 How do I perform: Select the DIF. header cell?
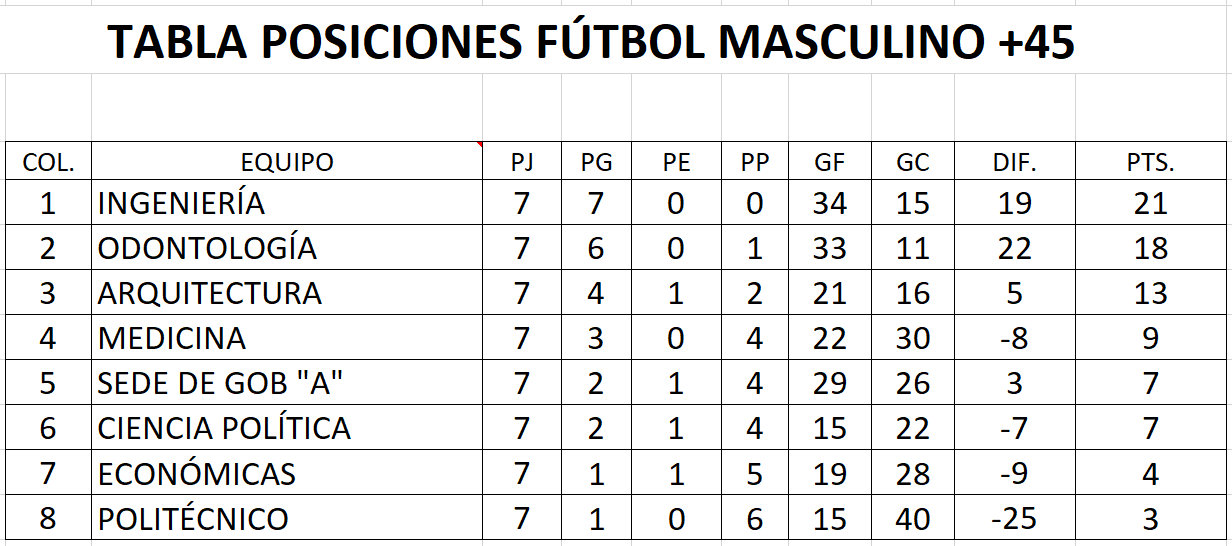pyautogui.click(x=1014, y=161)
